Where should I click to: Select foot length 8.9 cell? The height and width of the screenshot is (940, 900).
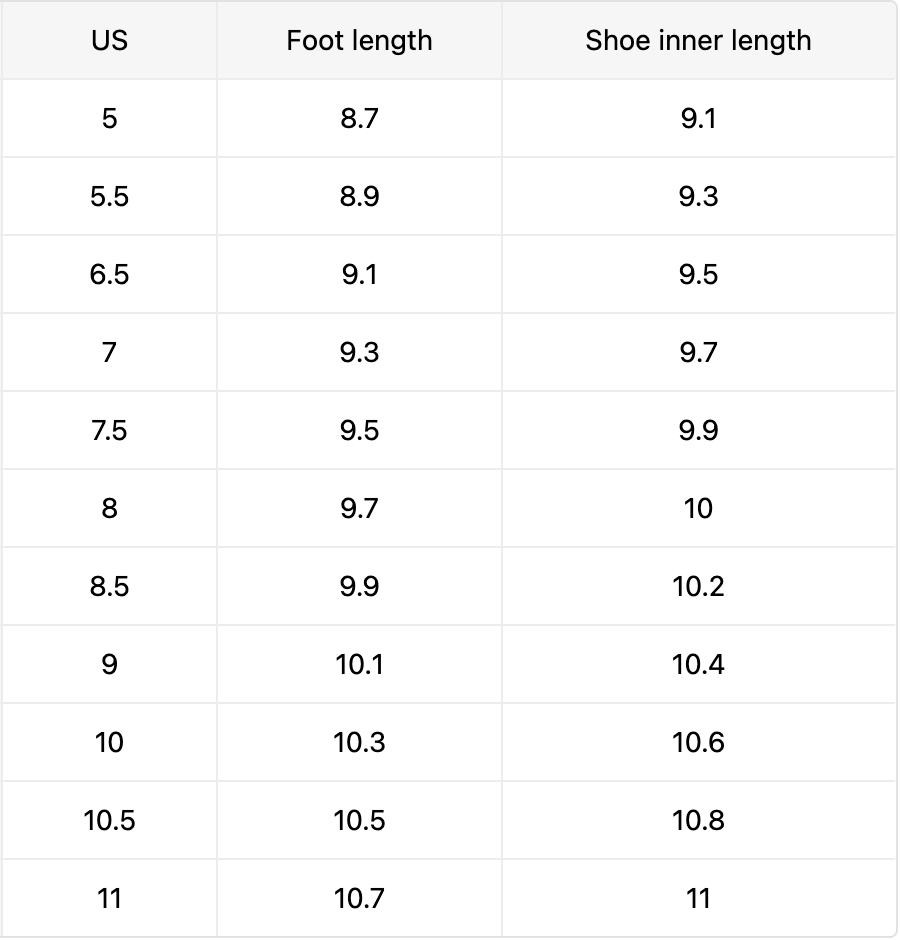(x=359, y=197)
